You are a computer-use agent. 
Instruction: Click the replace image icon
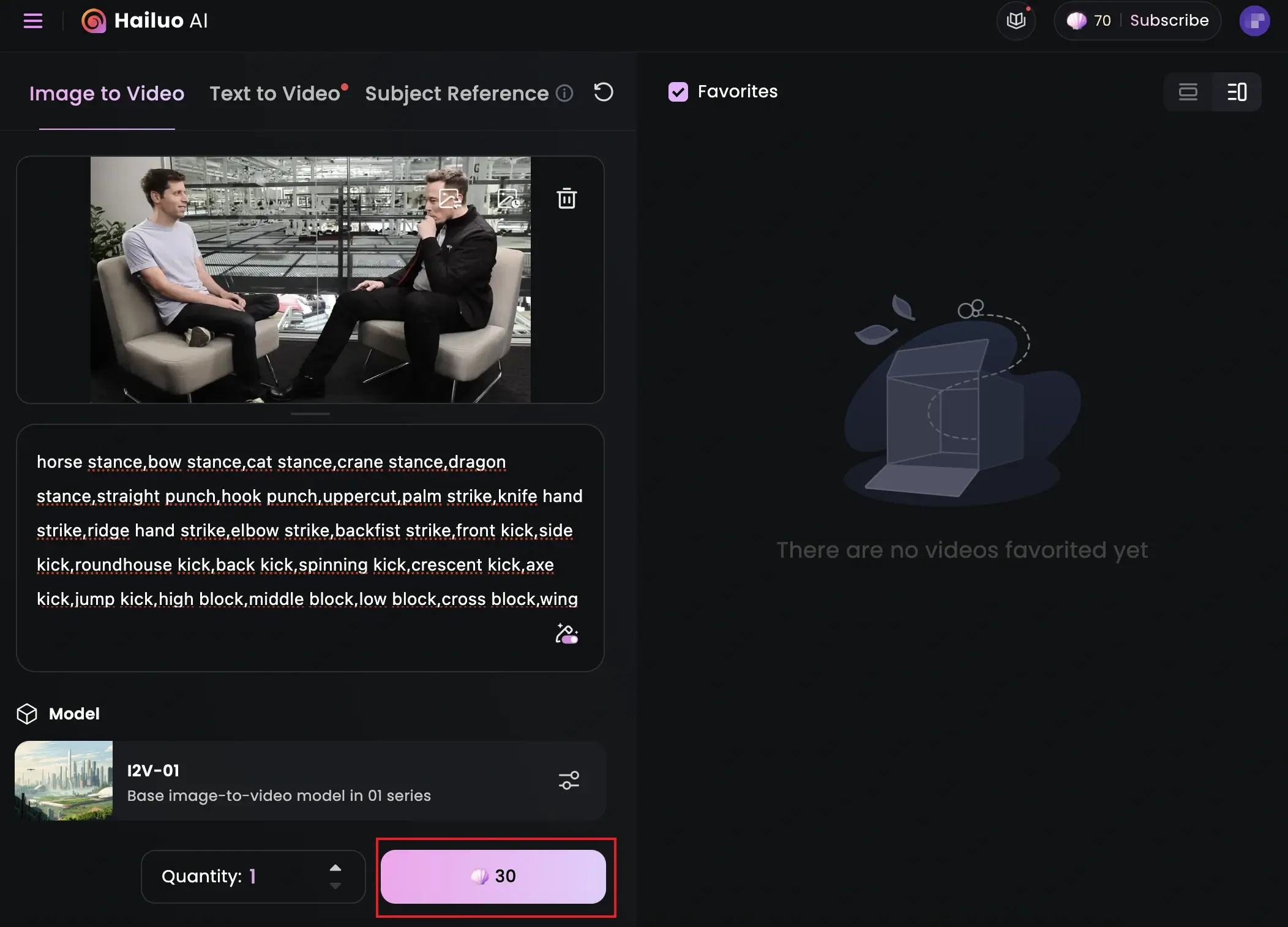[450, 198]
